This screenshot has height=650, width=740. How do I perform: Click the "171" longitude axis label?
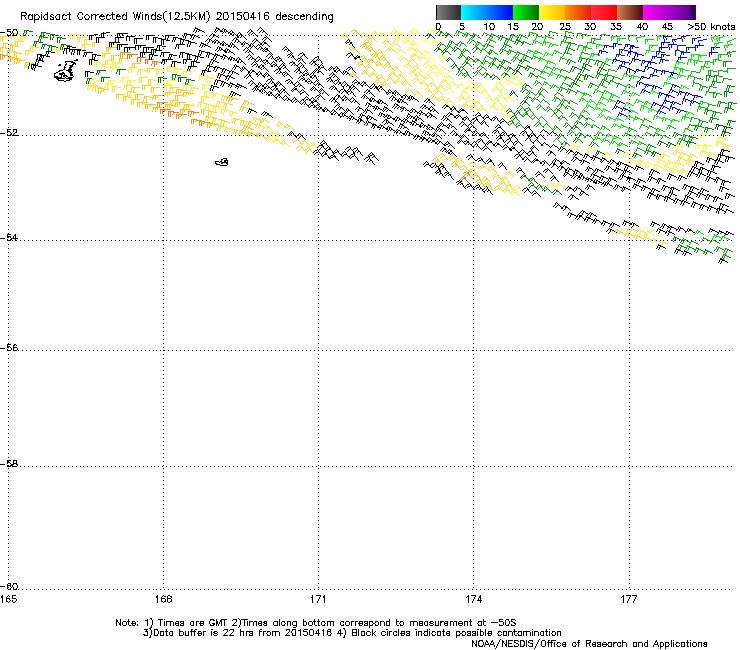pyautogui.click(x=318, y=599)
